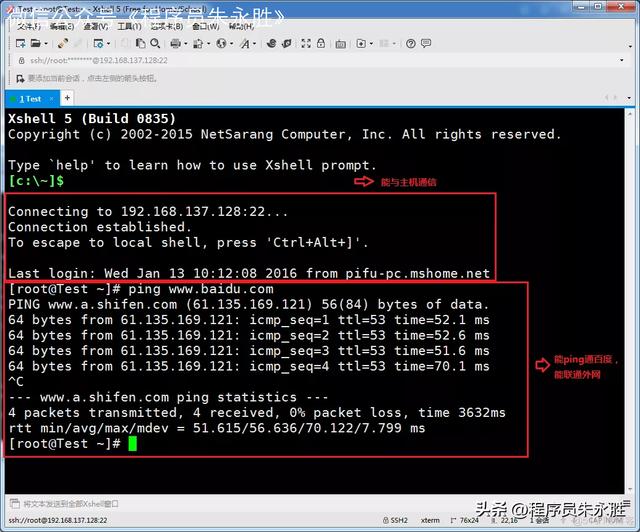Click the address bar lock icon
640x532 pixels.
pos(22,60)
